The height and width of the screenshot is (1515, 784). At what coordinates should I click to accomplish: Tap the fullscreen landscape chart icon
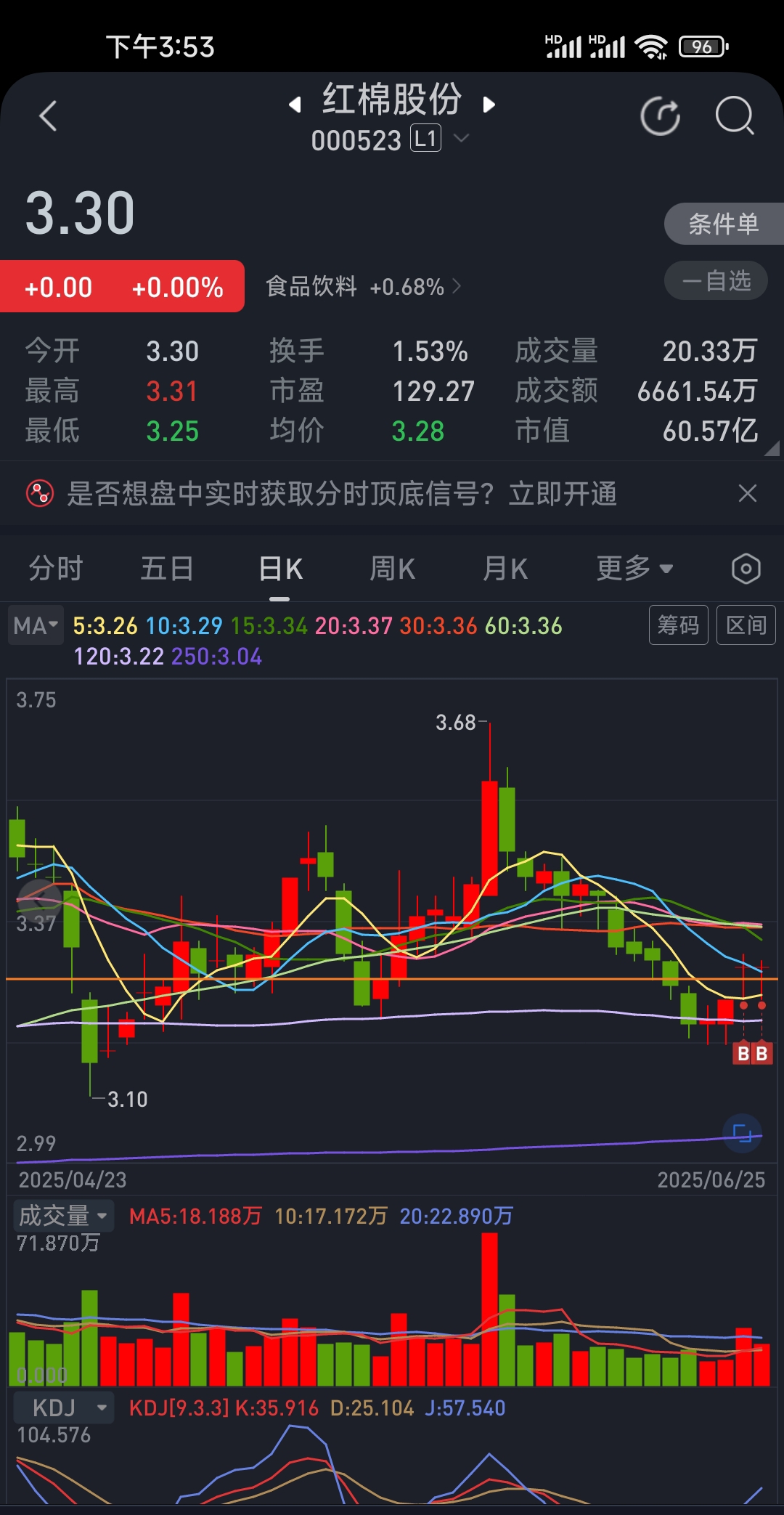[742, 1133]
